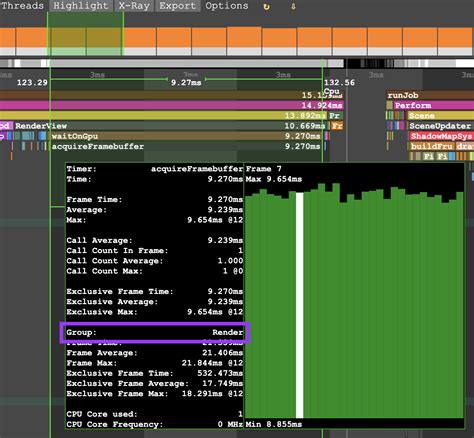Select the waitOnGpu timer bar
474x438 pixels.
(x=186, y=136)
